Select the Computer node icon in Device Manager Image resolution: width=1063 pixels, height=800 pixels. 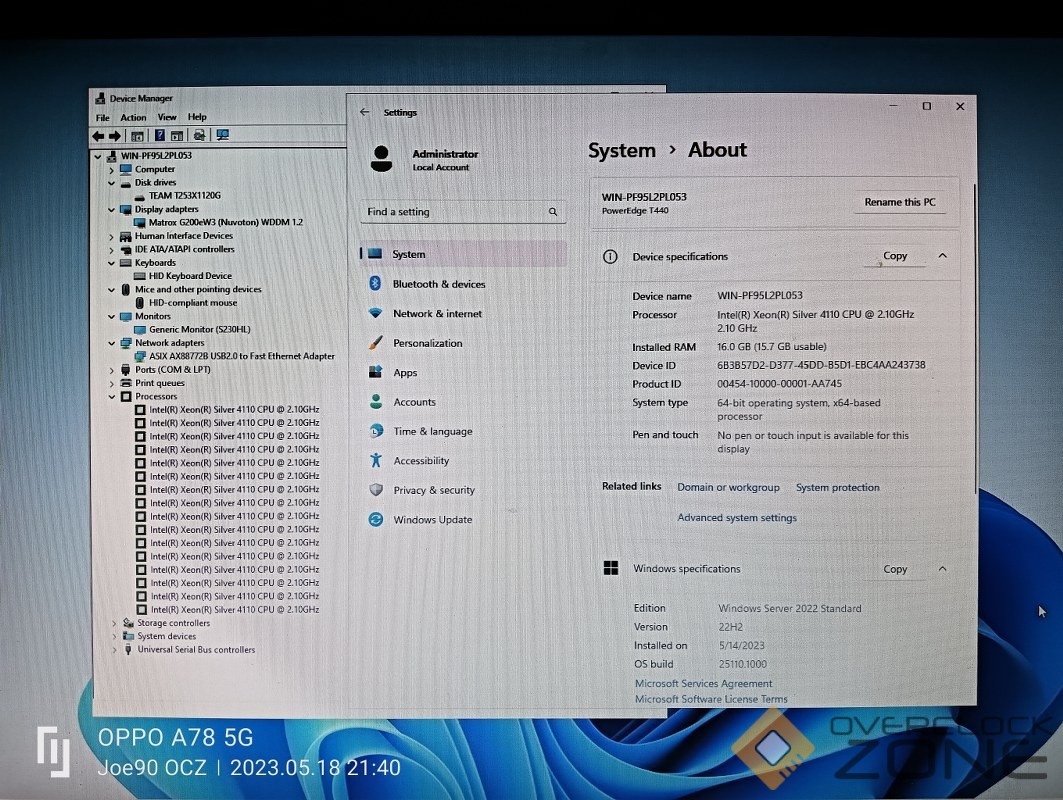tap(126, 169)
